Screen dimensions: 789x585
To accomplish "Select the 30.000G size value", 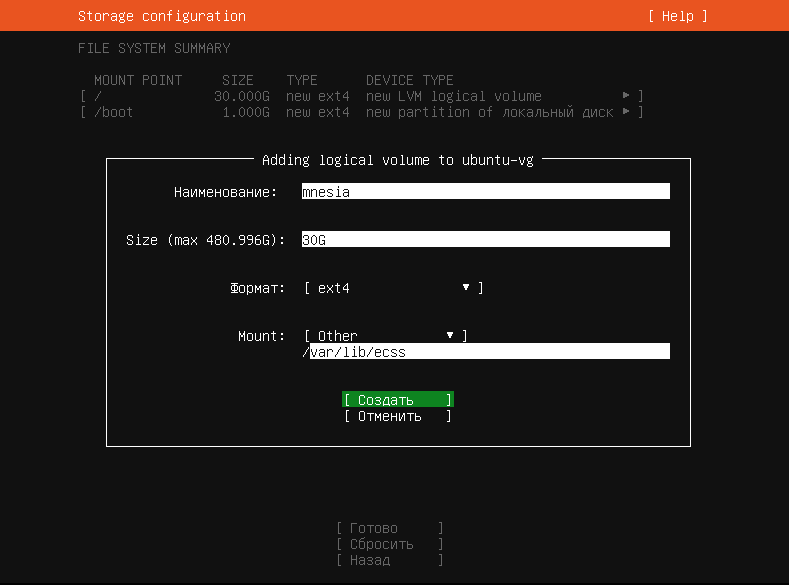I will (x=242, y=96).
